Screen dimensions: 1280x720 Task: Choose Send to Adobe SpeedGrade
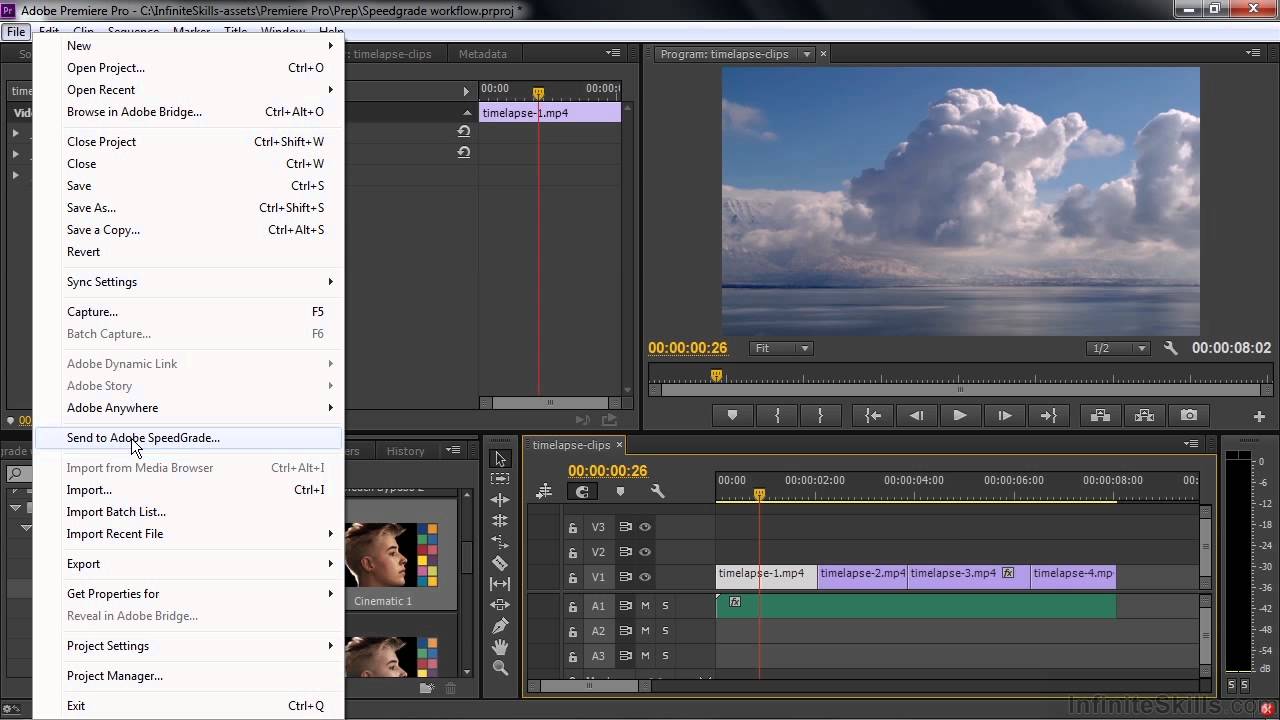(189, 437)
